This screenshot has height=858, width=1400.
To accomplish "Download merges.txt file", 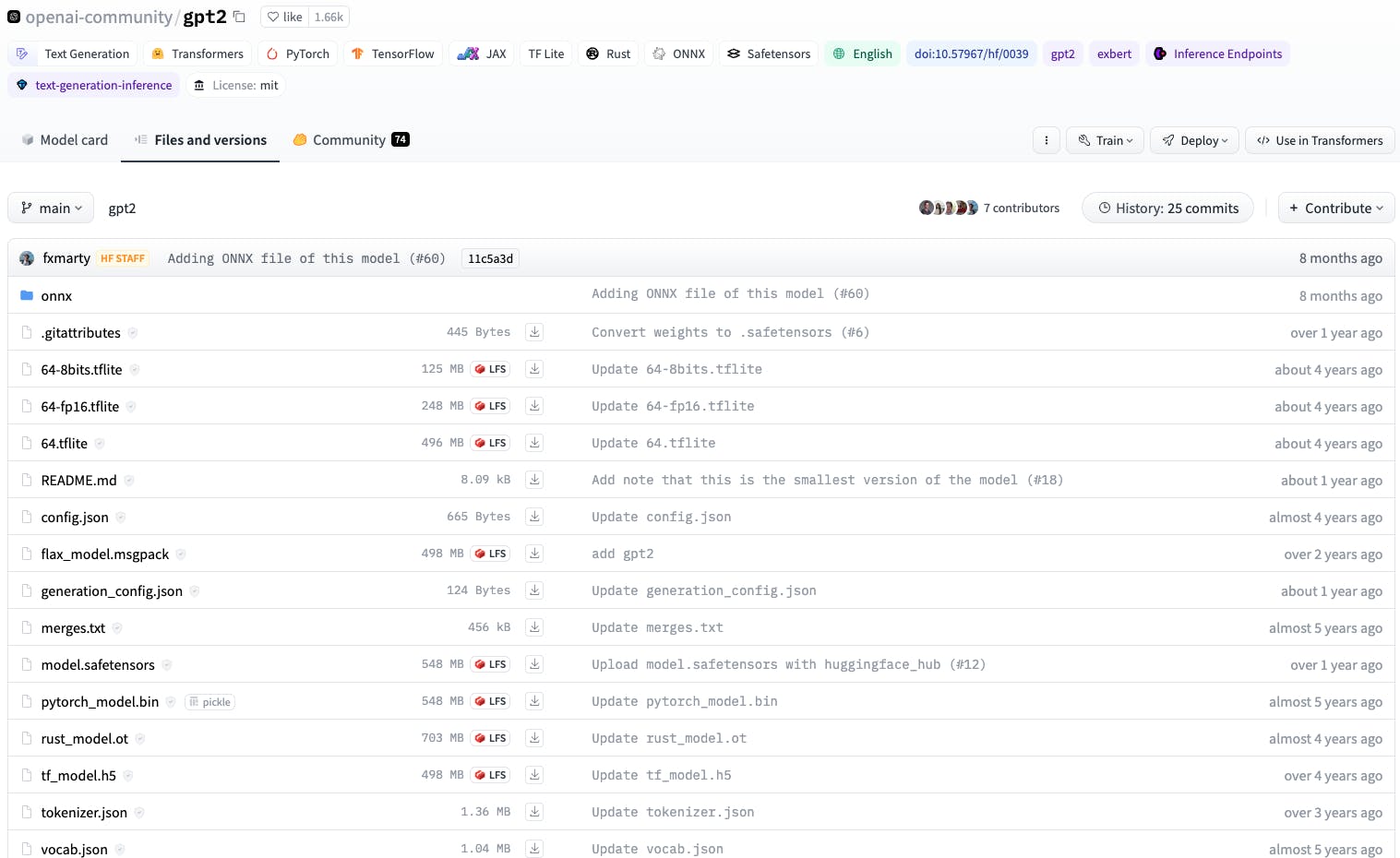I will [534, 627].
